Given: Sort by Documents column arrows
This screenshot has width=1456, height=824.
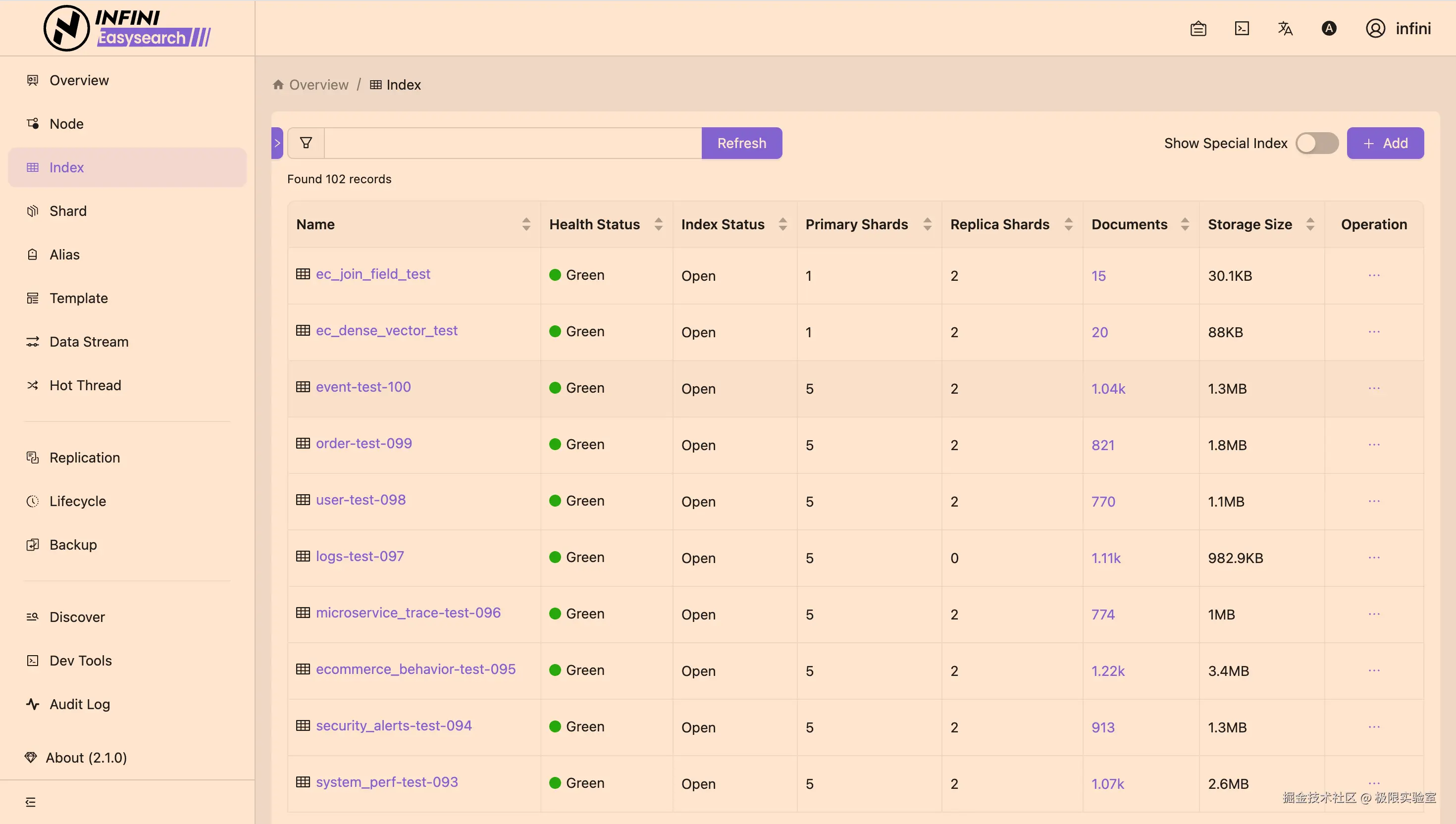Looking at the screenshot, I should tap(1185, 225).
